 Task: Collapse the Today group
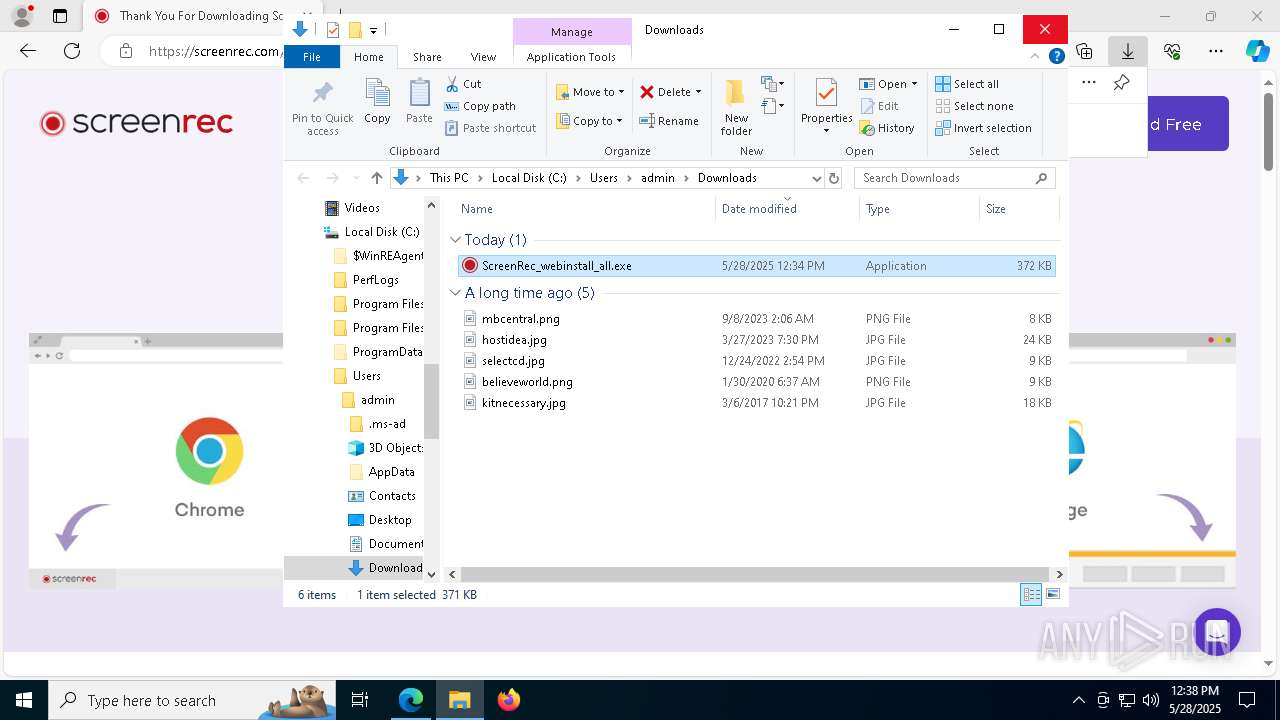click(455, 240)
